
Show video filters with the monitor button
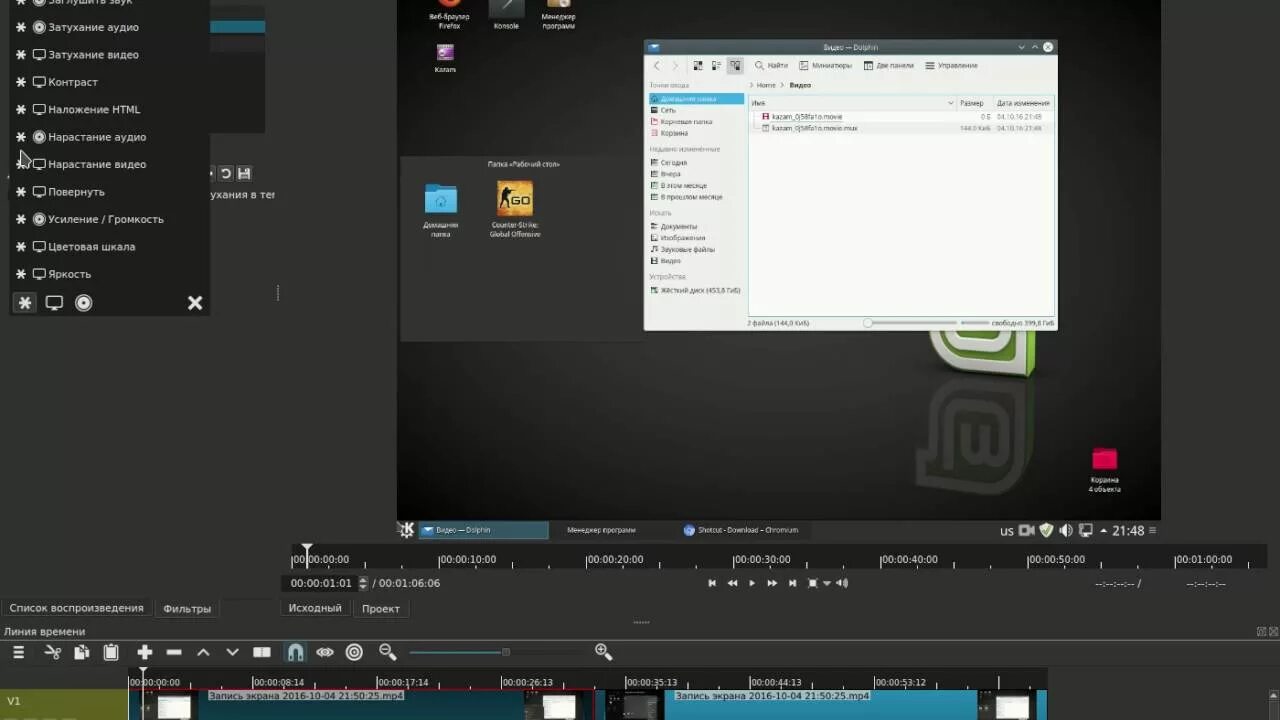tap(54, 302)
